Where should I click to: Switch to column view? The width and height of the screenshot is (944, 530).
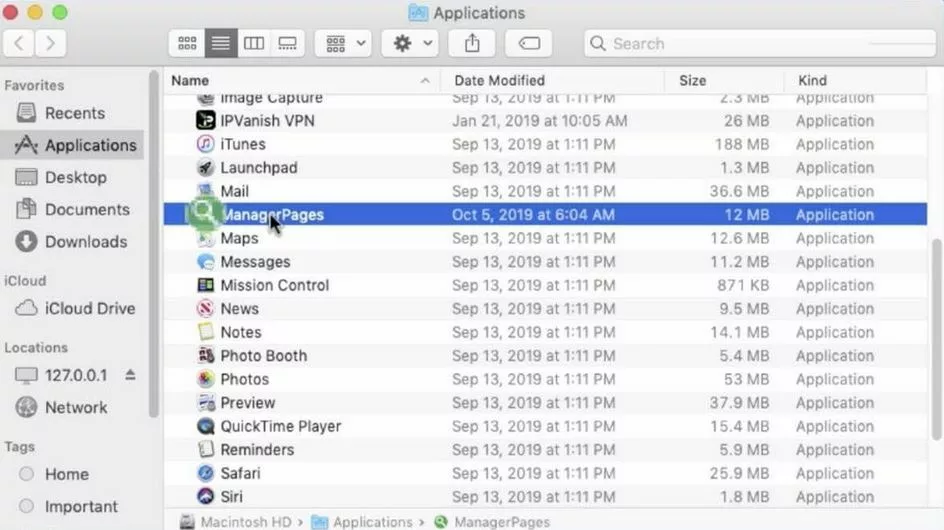[x=254, y=43]
